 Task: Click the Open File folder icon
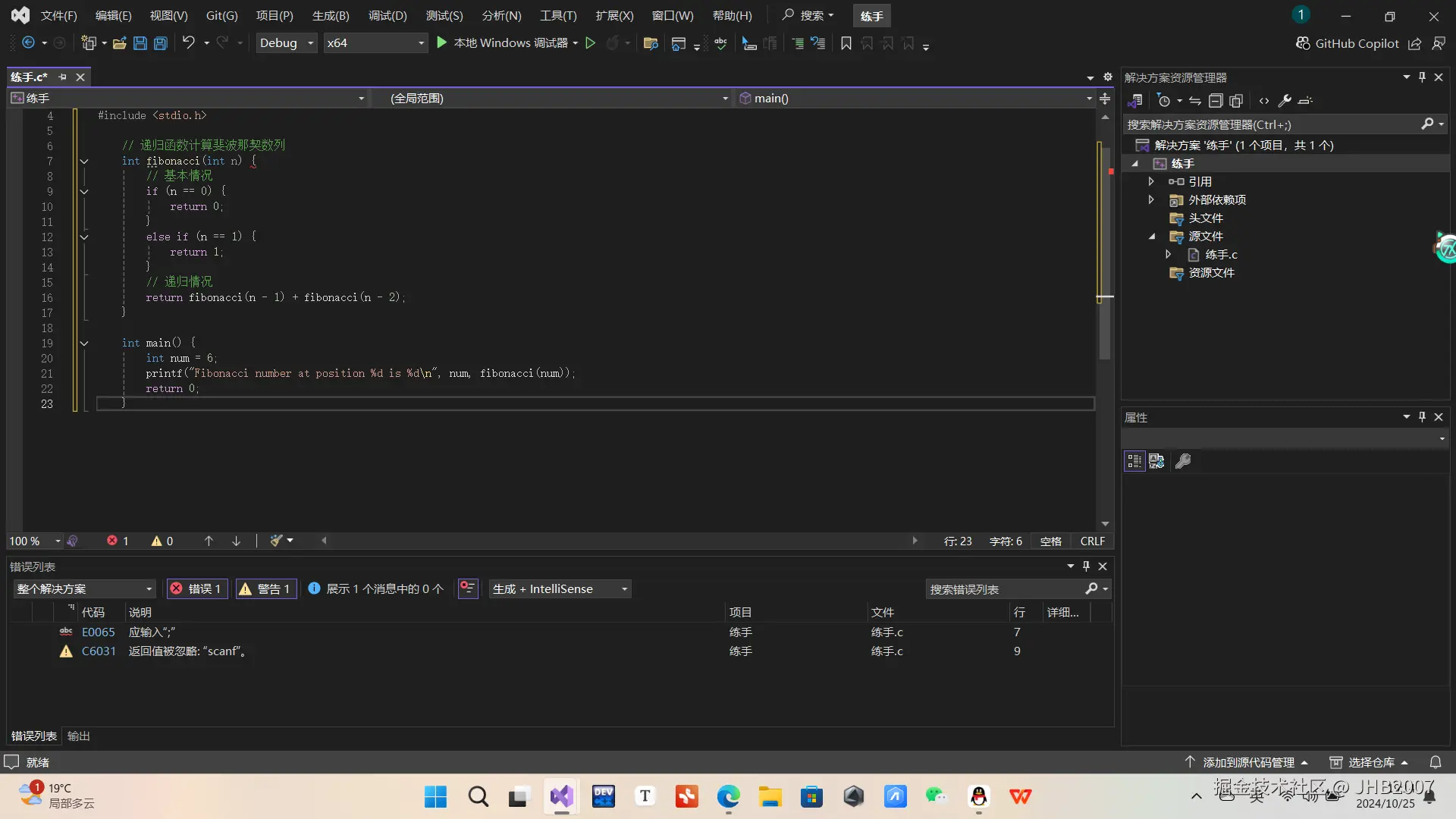[119, 43]
